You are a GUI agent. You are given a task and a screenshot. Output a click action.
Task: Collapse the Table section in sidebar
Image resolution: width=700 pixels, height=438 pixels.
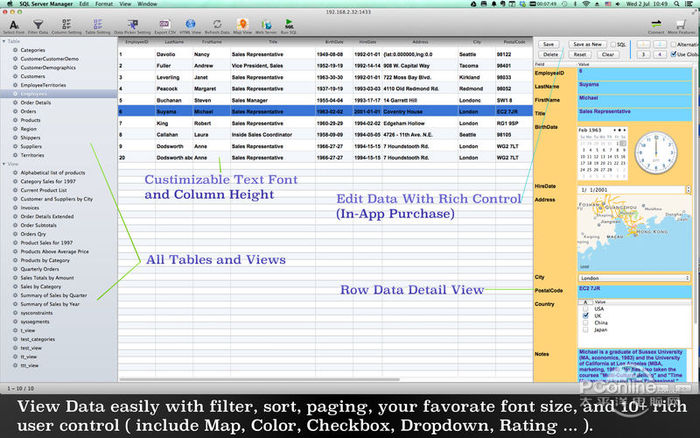tap(5, 40)
